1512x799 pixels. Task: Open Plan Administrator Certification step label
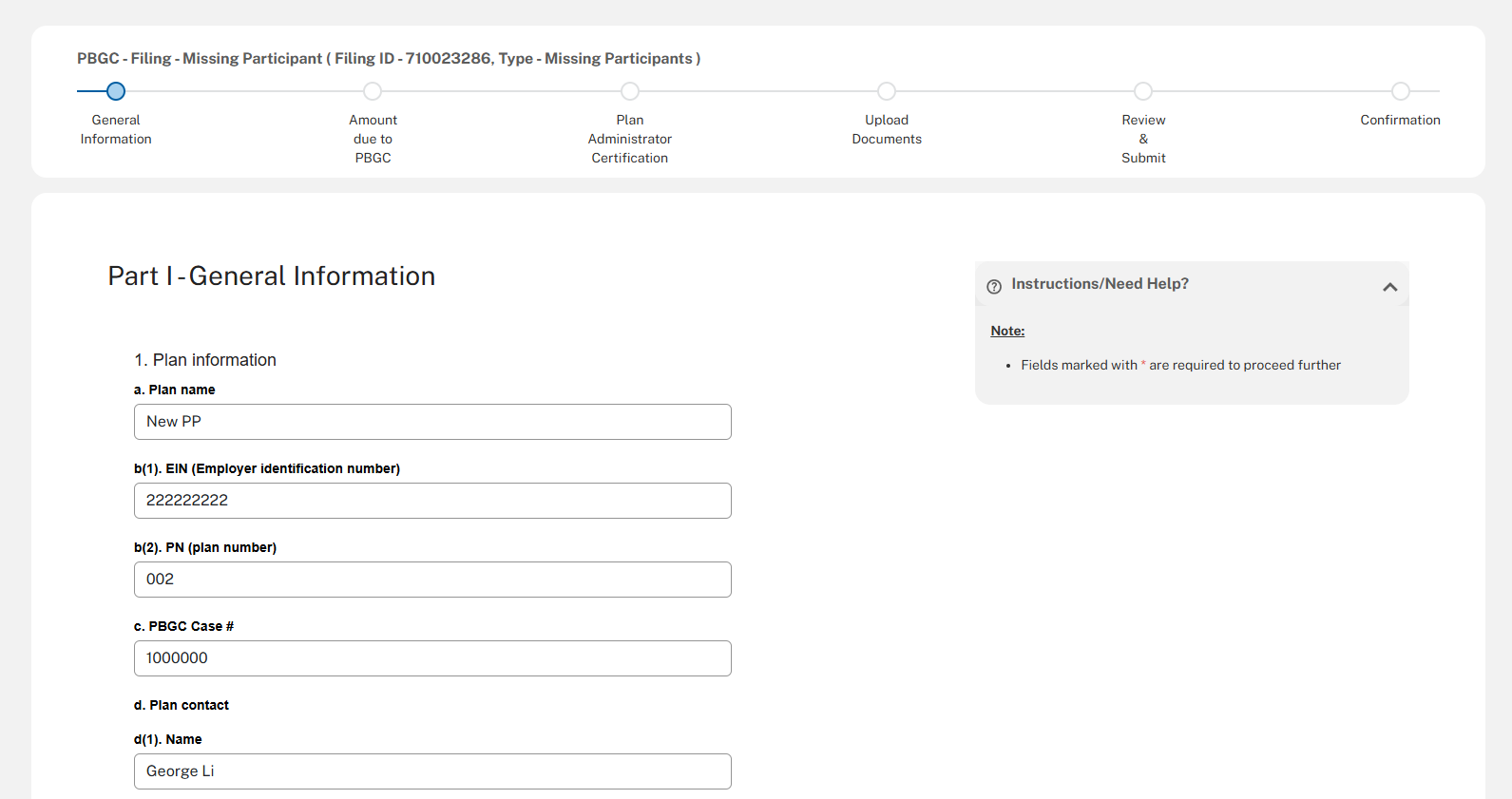[630, 139]
